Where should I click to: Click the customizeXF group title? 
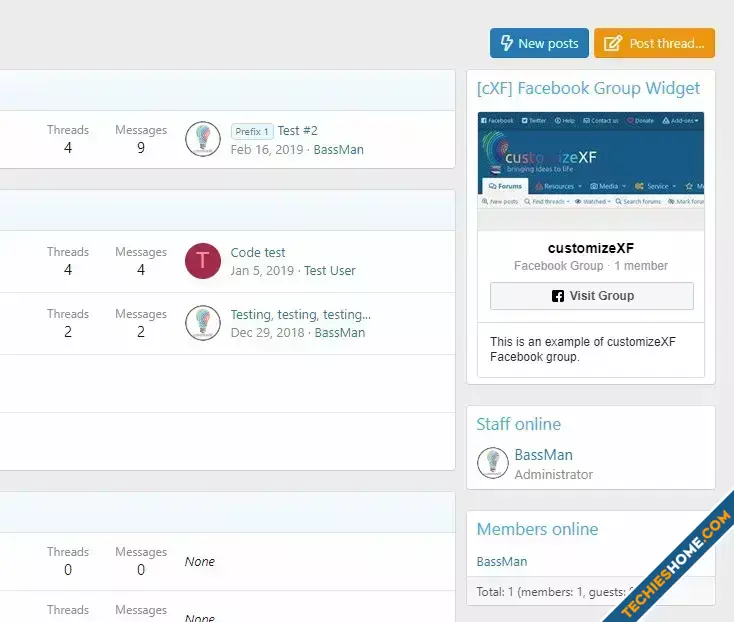click(591, 248)
